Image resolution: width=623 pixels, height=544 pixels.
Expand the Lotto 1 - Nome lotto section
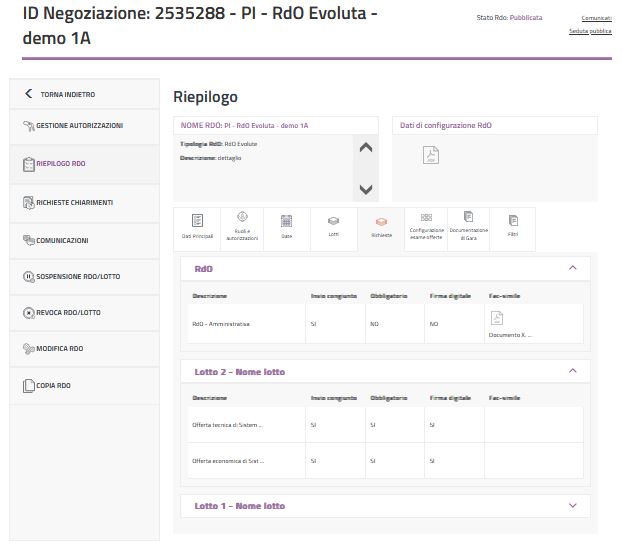[572, 506]
